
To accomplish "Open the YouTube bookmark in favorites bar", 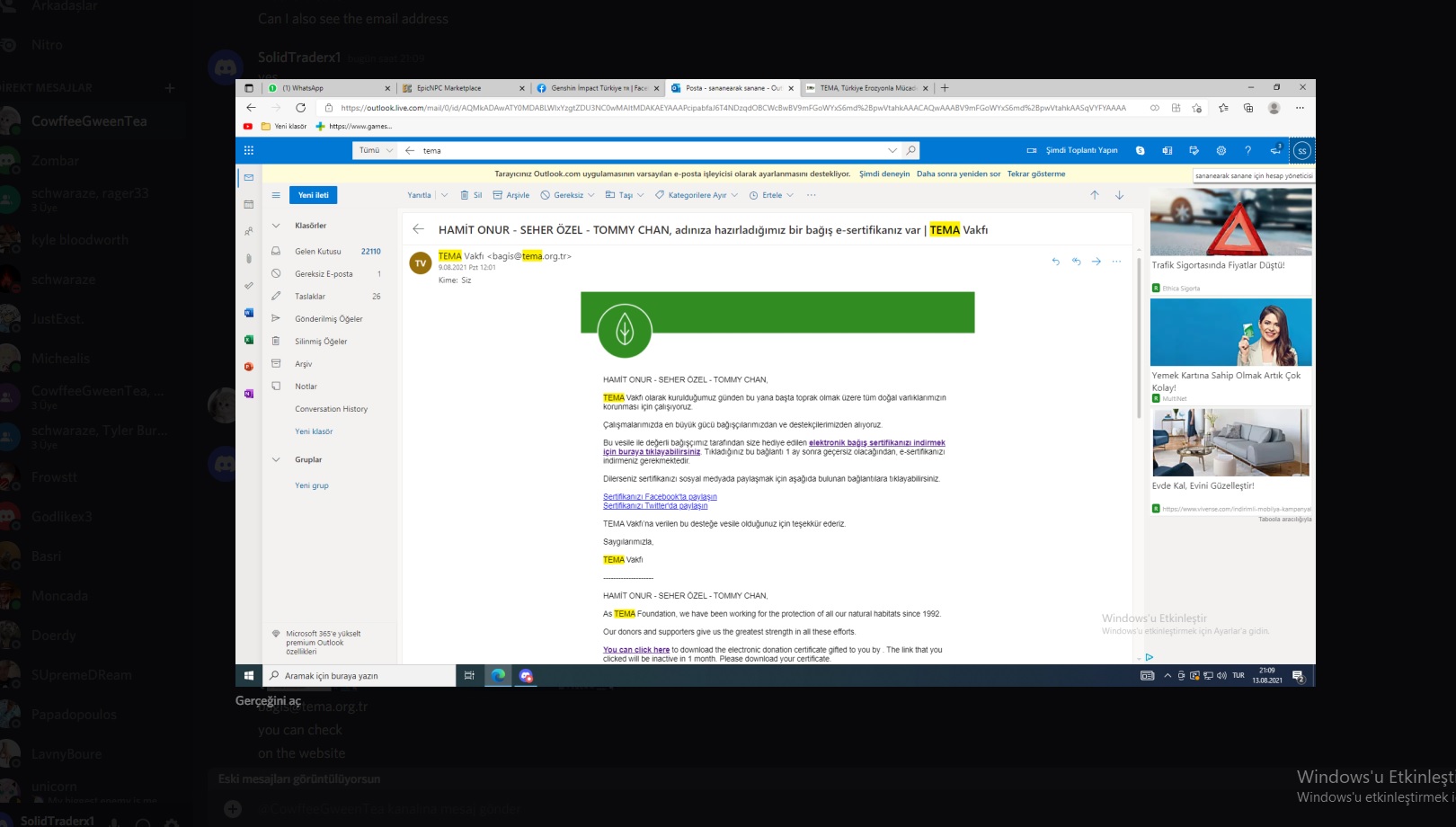I will tap(248, 127).
